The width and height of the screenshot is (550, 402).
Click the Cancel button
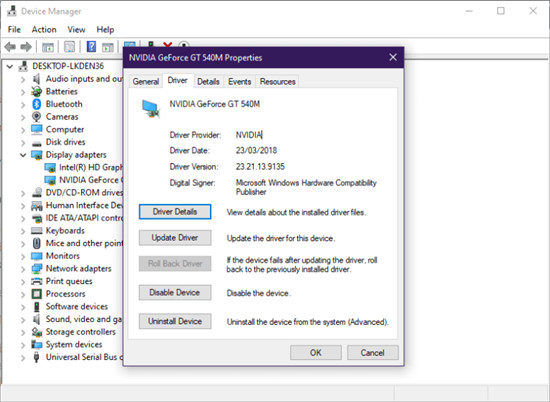373,353
